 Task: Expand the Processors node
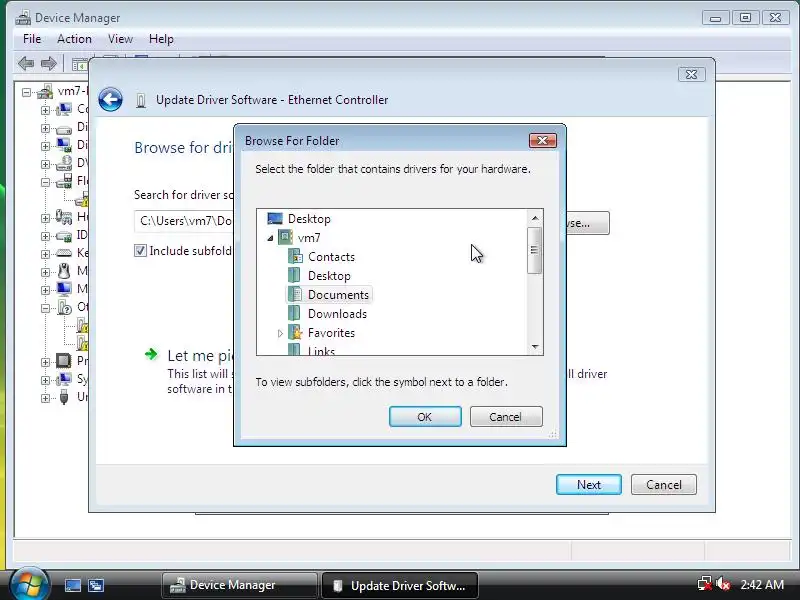point(45,362)
